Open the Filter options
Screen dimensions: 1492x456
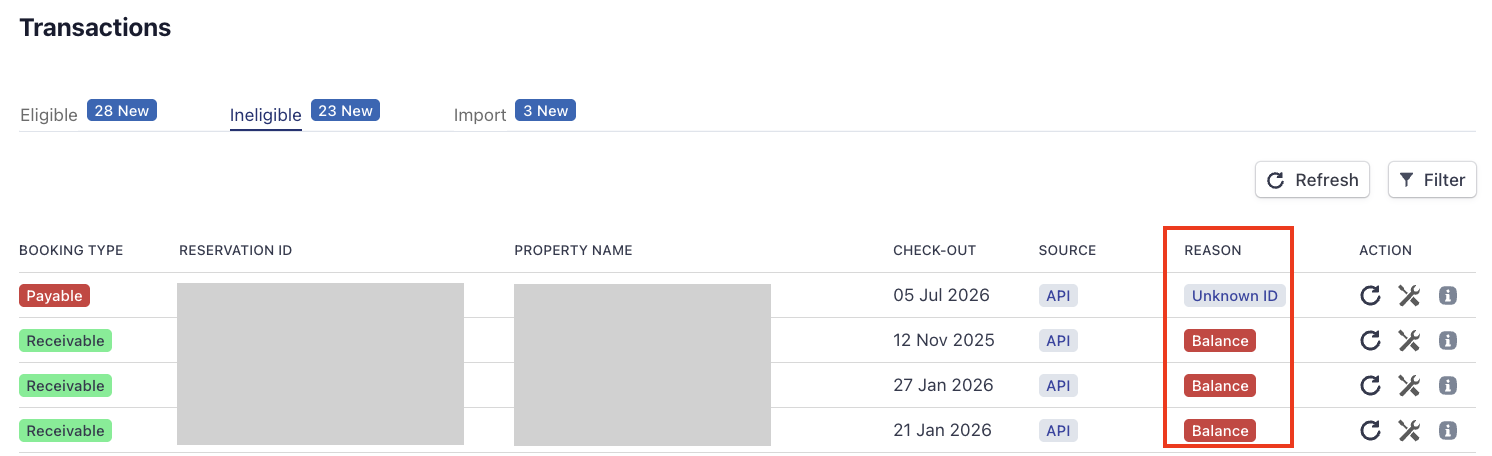pos(1432,180)
